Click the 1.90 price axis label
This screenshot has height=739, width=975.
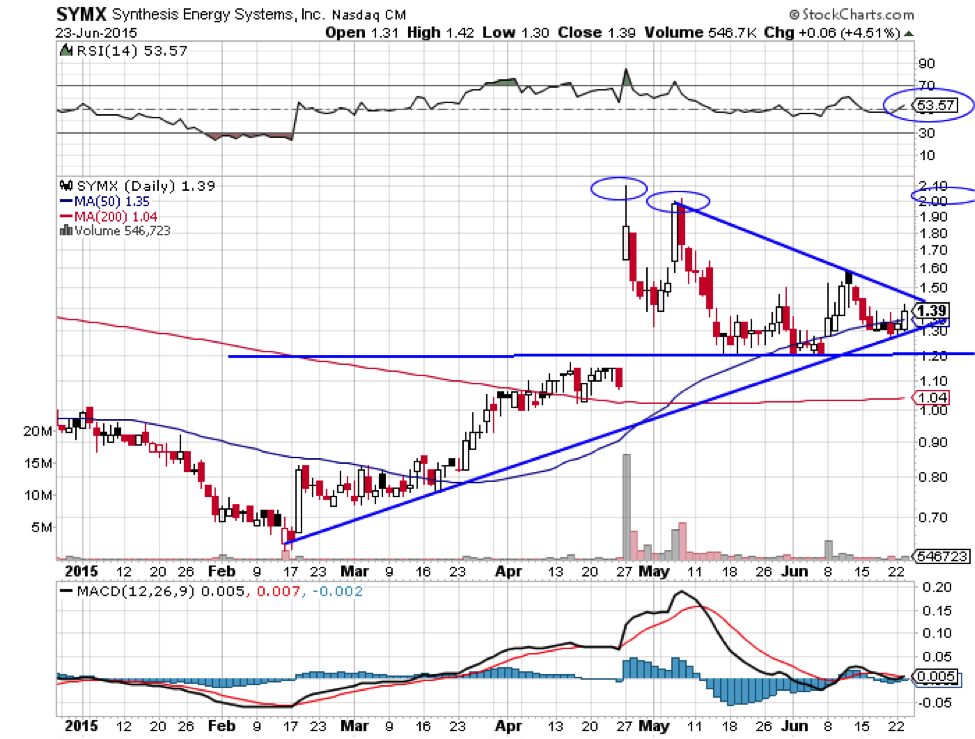tap(933, 217)
